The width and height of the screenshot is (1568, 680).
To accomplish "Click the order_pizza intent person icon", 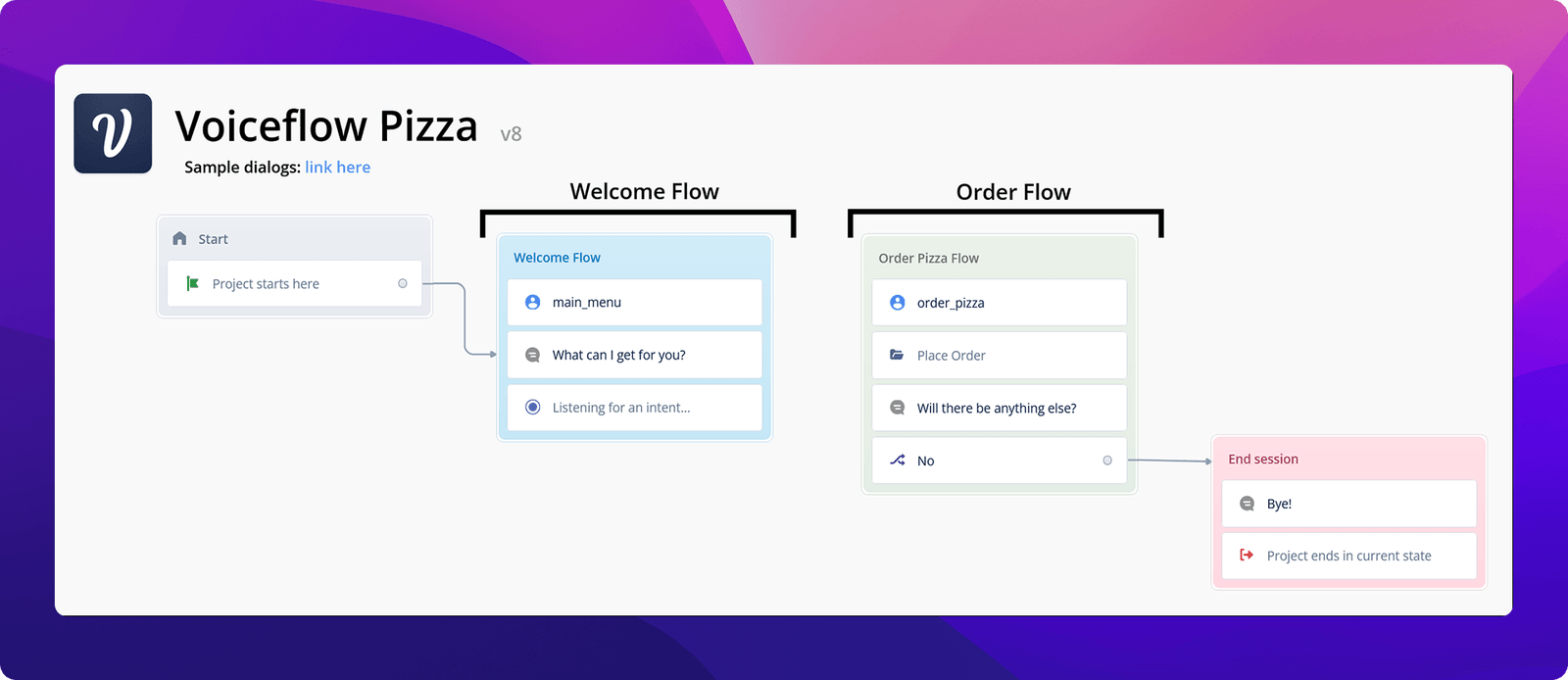I will (898, 303).
